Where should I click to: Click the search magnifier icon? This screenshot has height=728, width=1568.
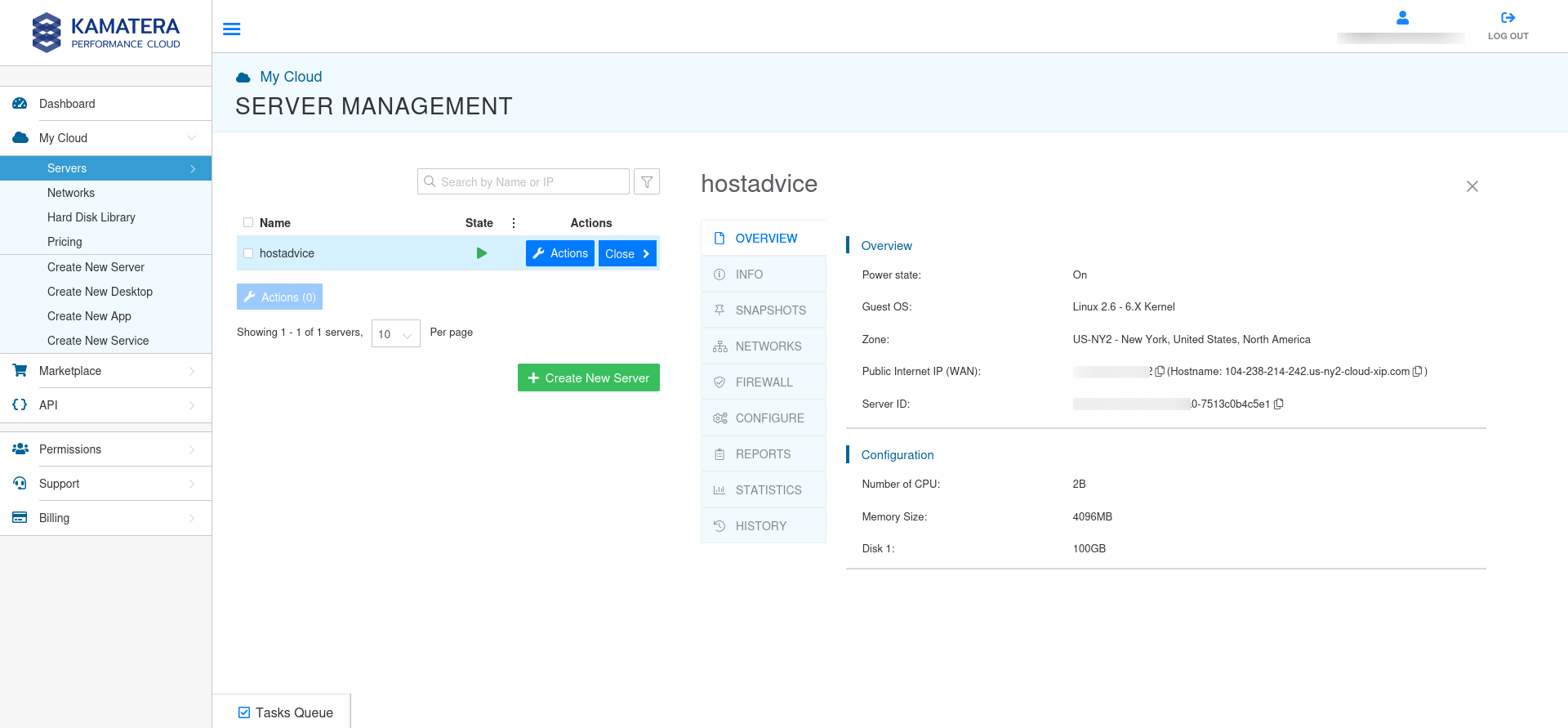pyautogui.click(x=430, y=181)
